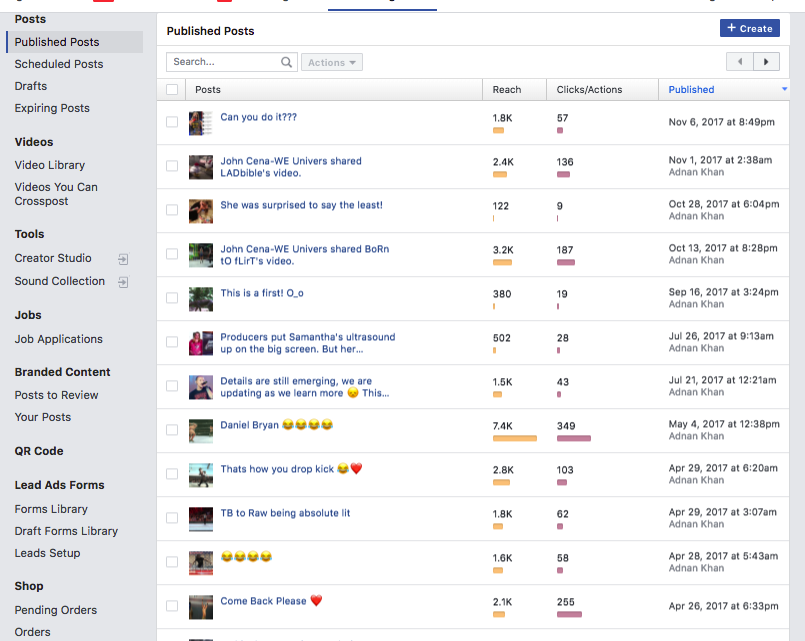The image size is (805, 641).
Task: Open Posts to Review
Action: (x=56, y=395)
